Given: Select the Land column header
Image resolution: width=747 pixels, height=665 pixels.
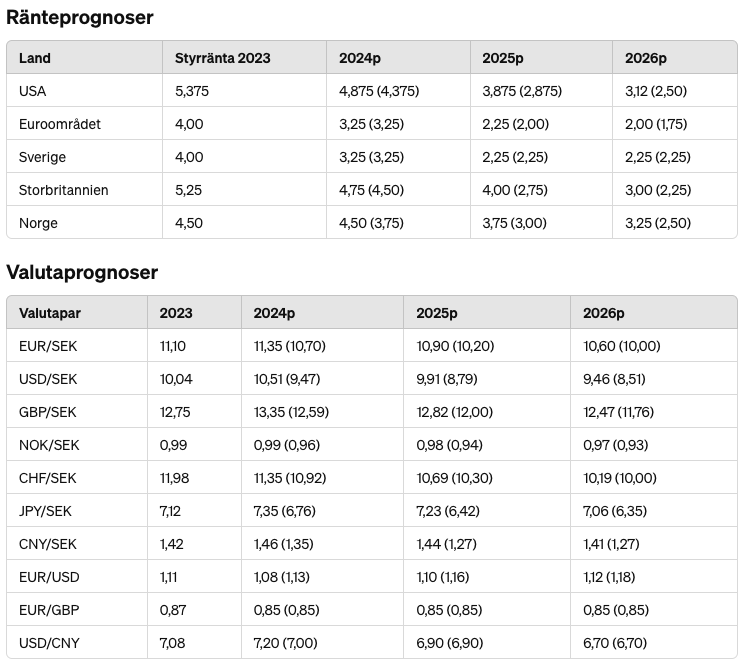Looking at the screenshot, I should pos(35,58).
